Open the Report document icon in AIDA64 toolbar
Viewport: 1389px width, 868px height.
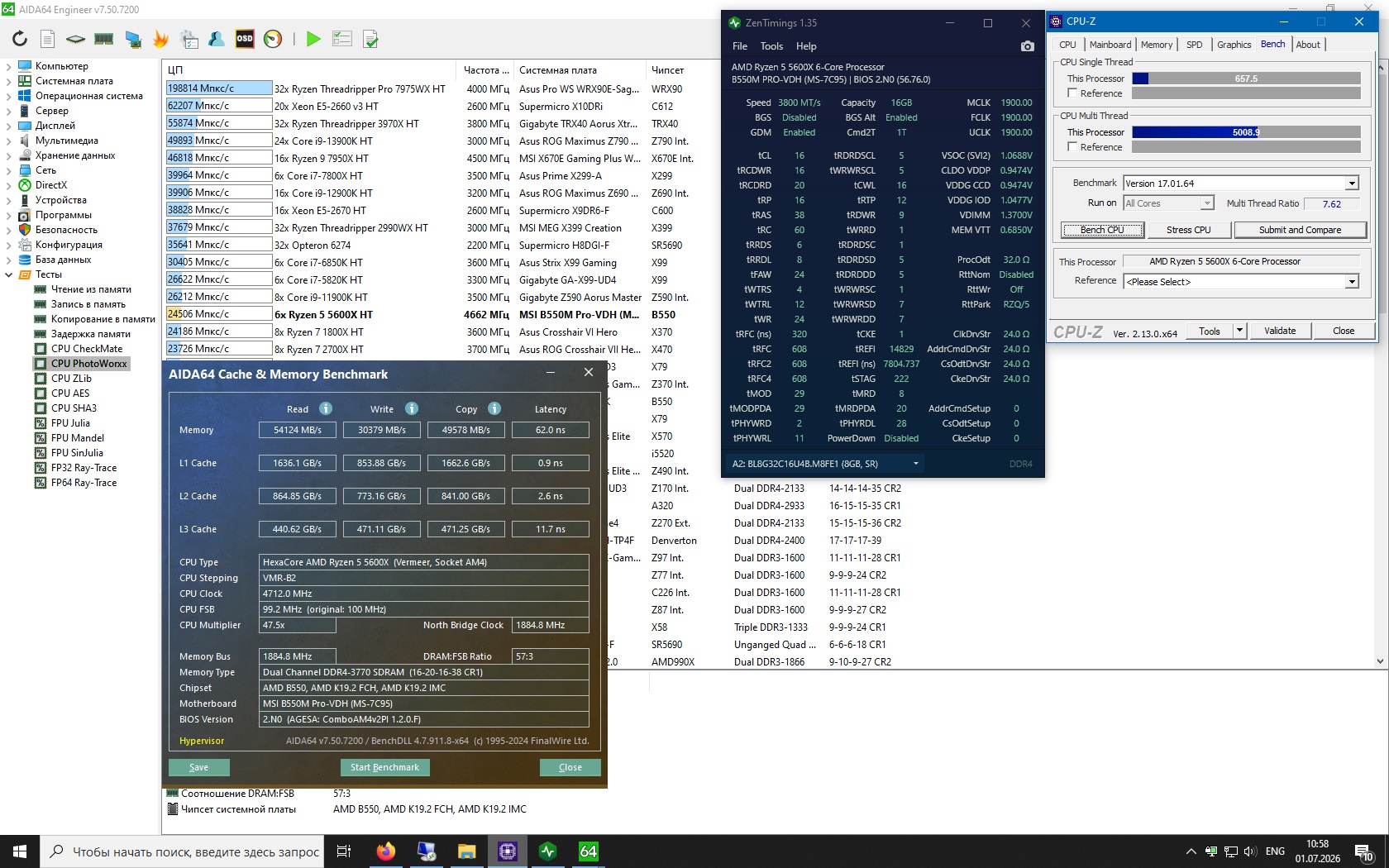point(48,39)
